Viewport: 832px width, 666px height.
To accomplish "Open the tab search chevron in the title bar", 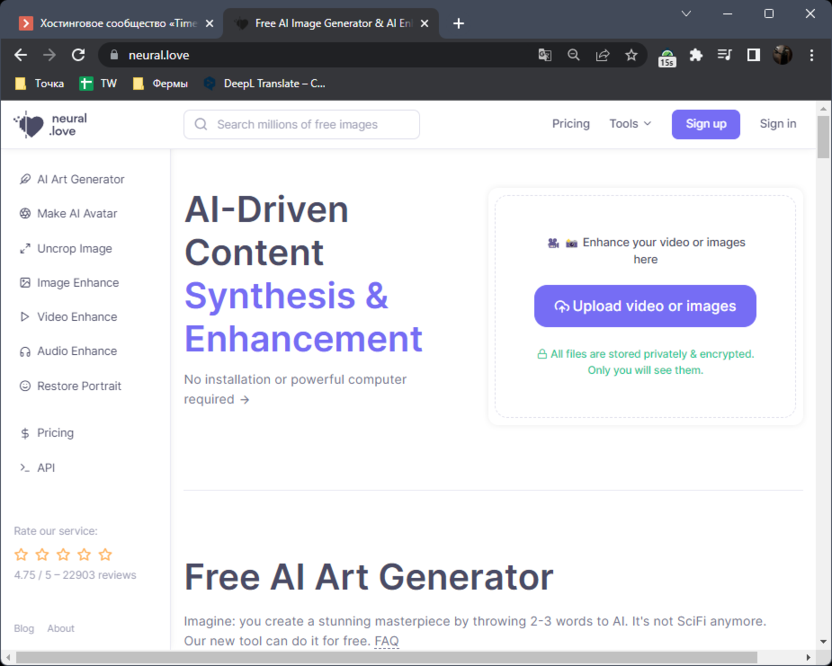I will click(x=686, y=14).
